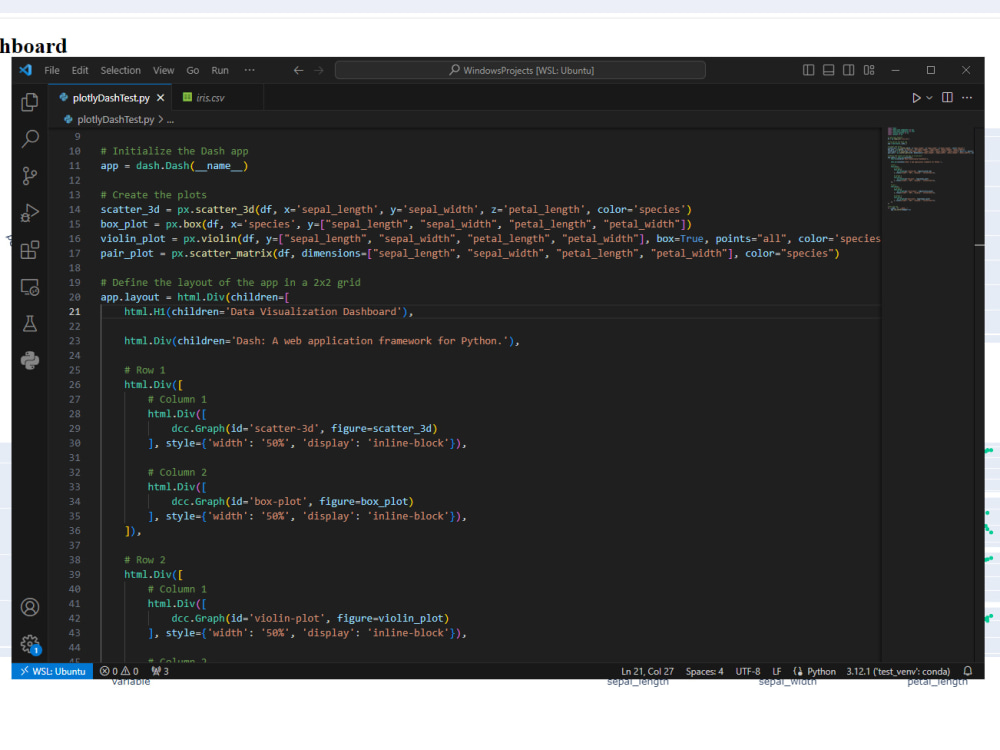Open the Remote Explorer view
1000x750 pixels.
point(29,287)
